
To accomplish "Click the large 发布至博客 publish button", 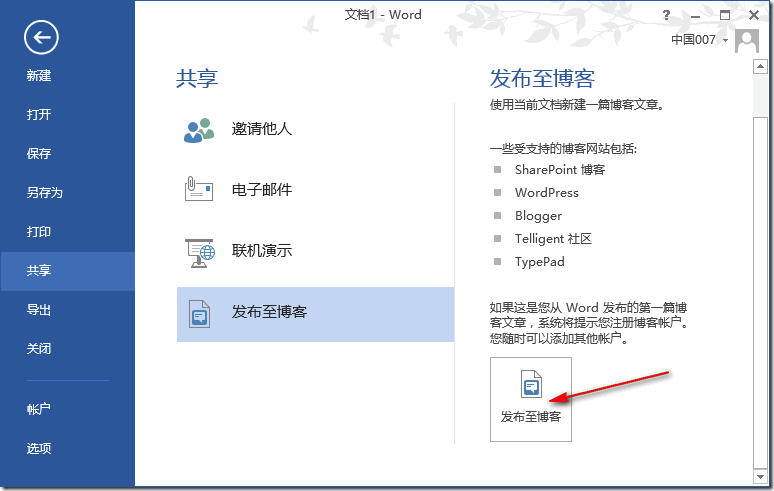I will tap(531, 399).
